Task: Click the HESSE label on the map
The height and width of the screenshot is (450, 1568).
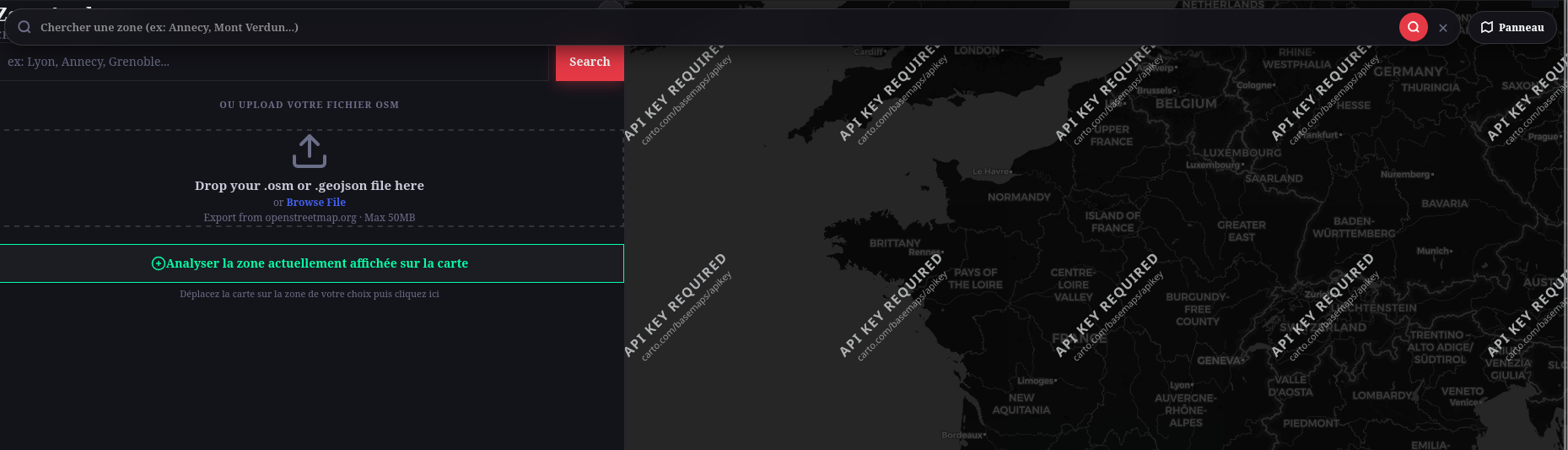Action: tap(1354, 106)
